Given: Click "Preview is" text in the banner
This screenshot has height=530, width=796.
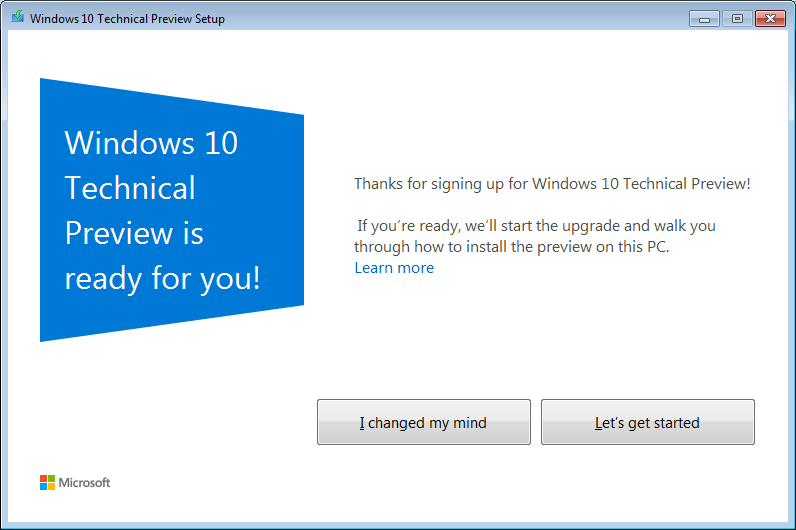Looking at the screenshot, I should point(134,233).
